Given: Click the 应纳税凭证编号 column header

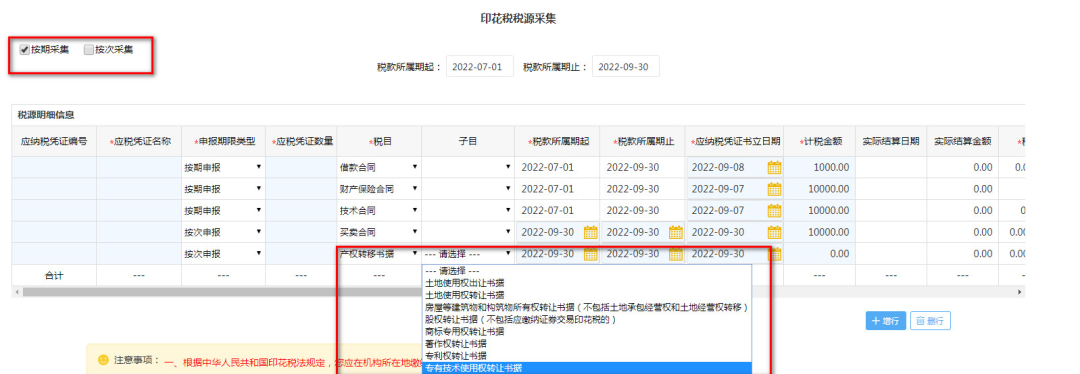Looking at the screenshot, I should (54, 141).
